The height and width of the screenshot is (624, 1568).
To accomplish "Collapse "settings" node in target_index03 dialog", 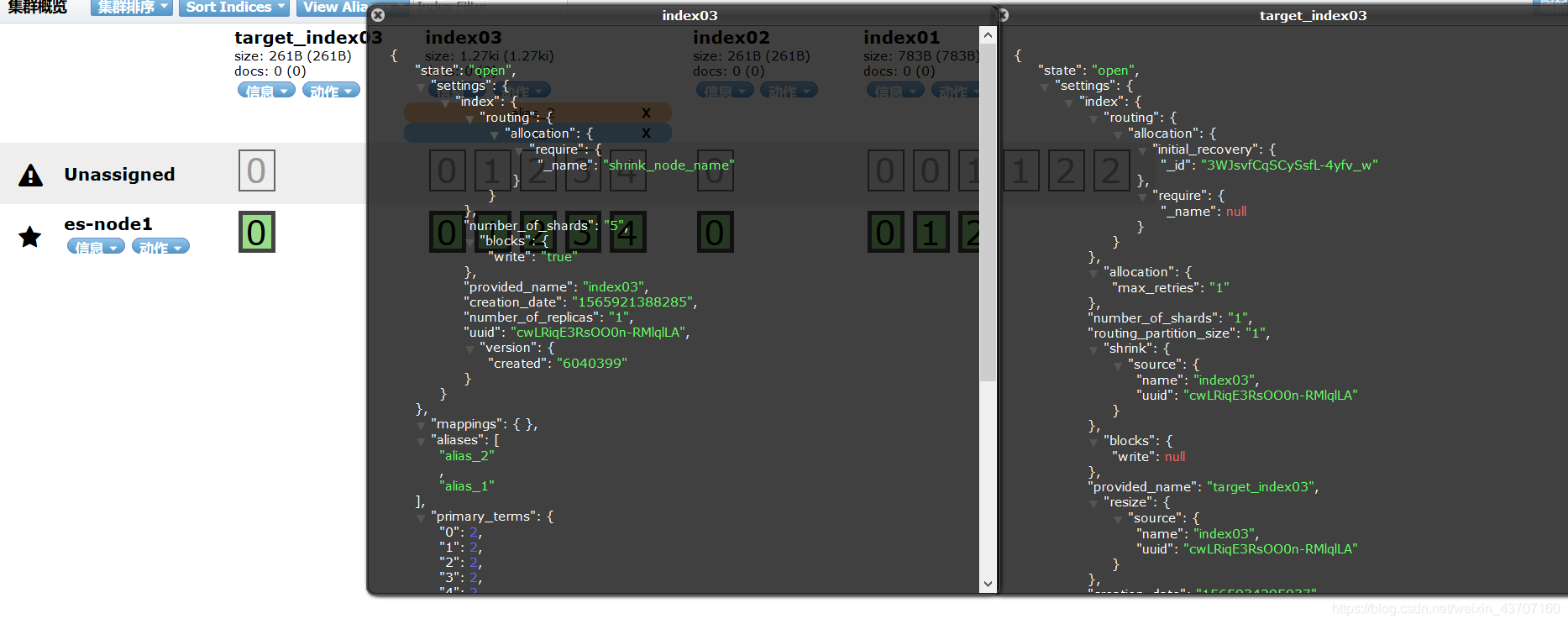I will 1045,87.
